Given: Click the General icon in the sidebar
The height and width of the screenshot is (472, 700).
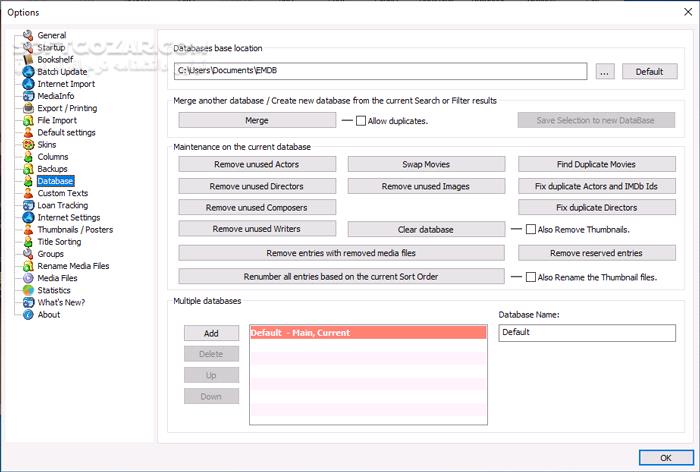Looking at the screenshot, I should [28, 35].
